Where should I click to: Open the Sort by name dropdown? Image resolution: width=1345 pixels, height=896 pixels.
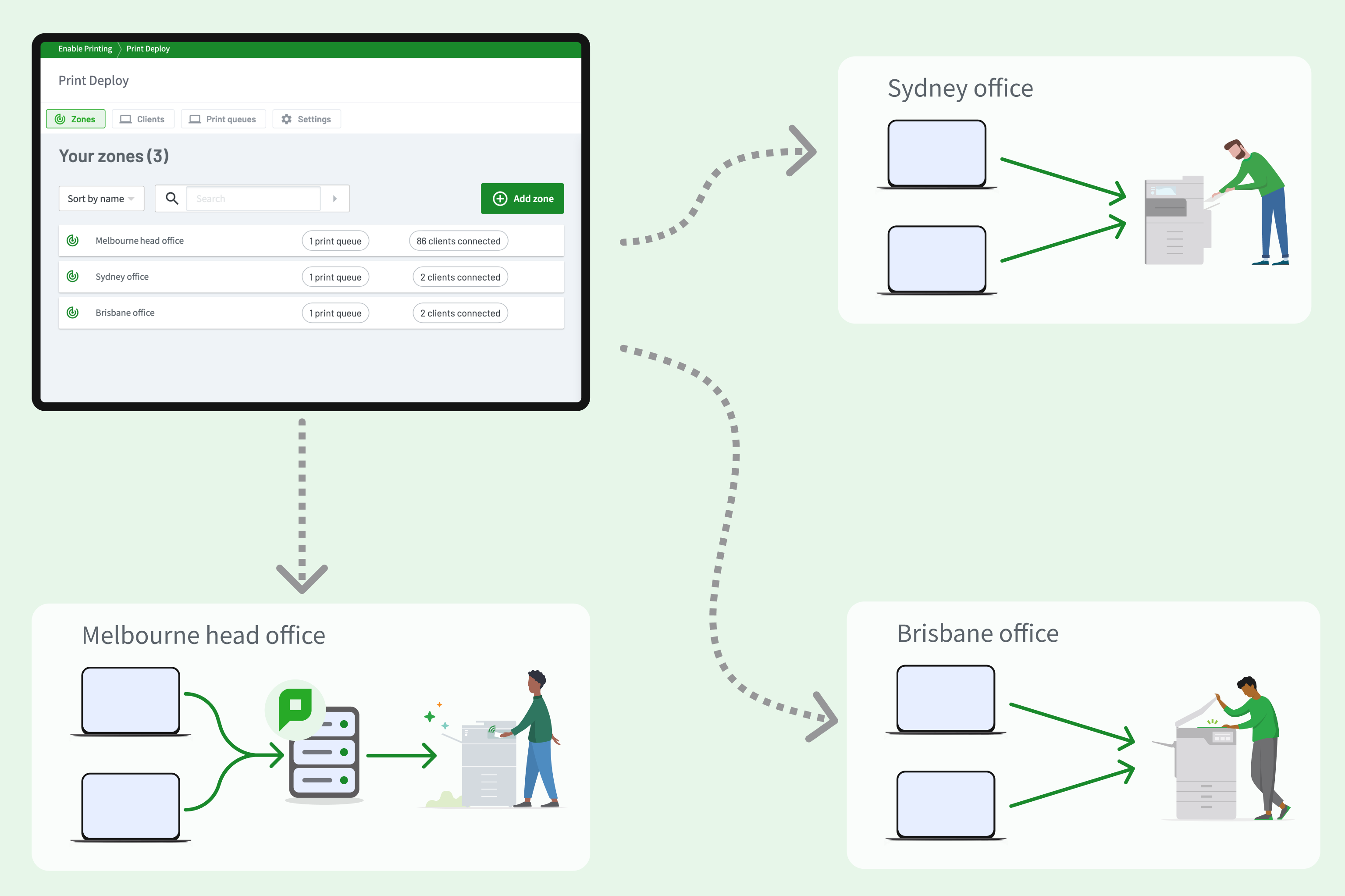(101, 198)
